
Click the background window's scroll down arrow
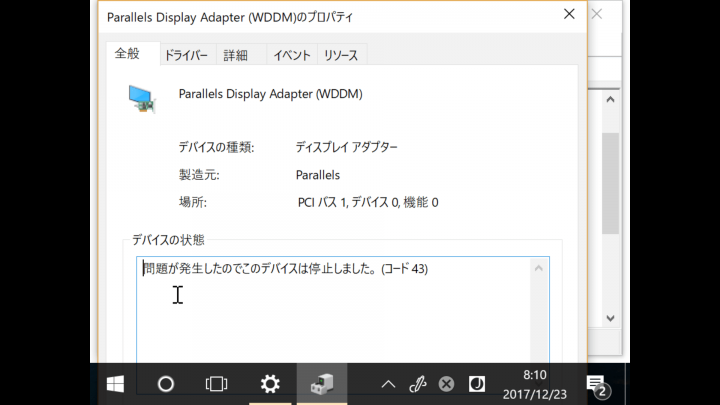tap(610, 318)
